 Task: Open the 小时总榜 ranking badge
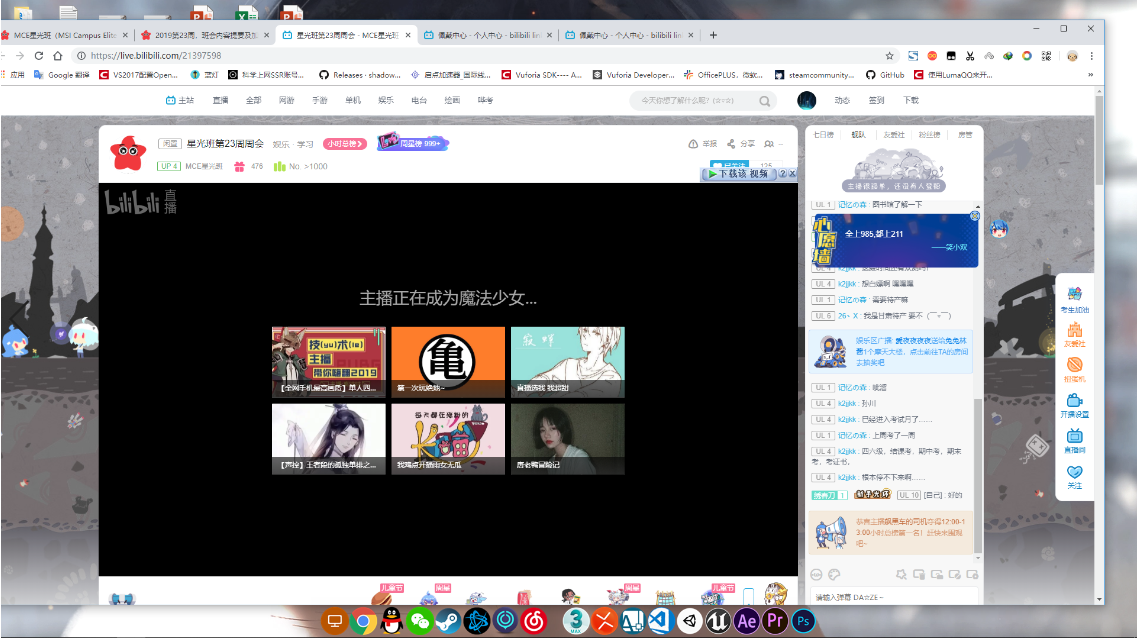(x=344, y=144)
